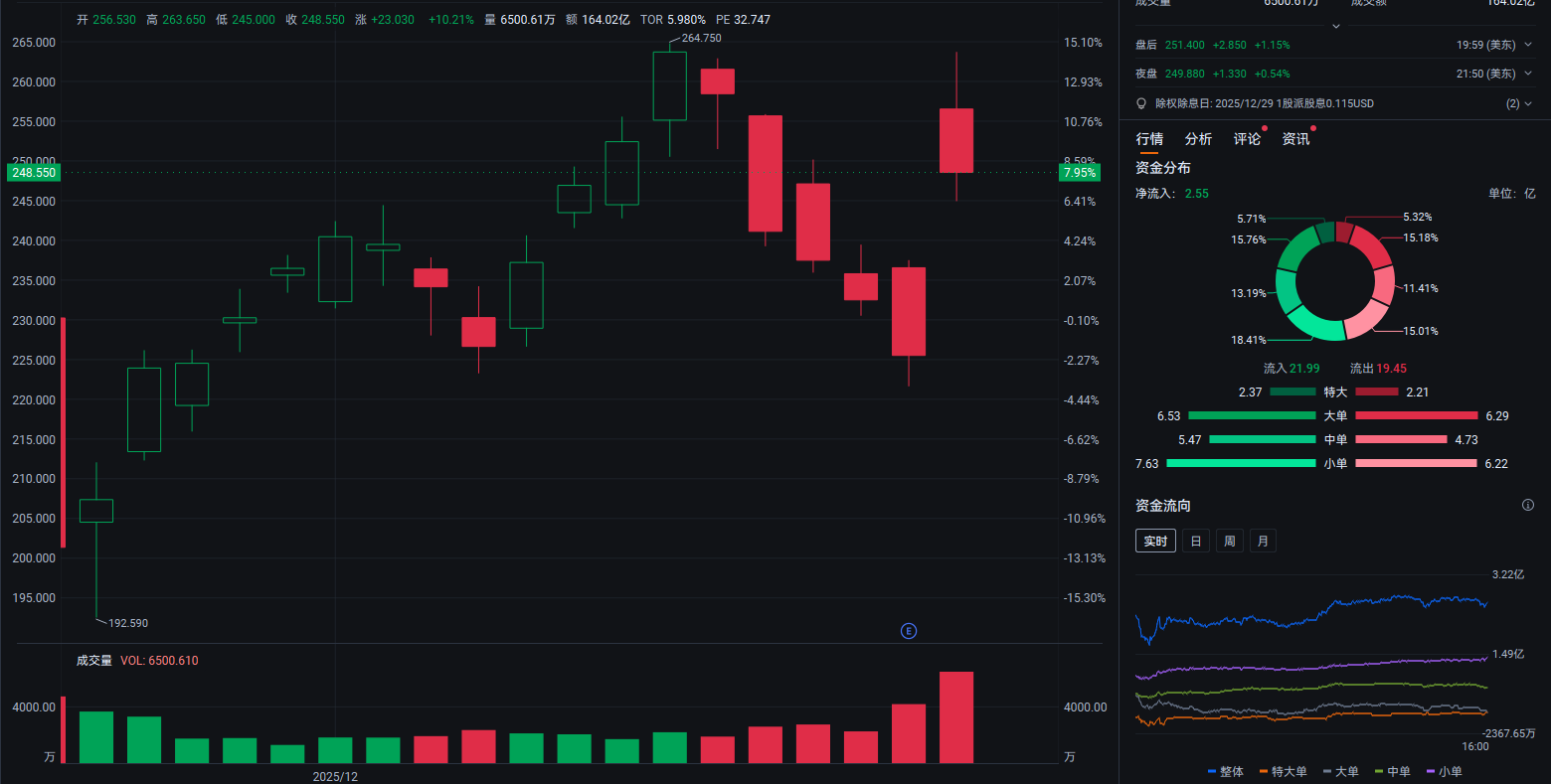
Task: Toggle the 特大单 legend line marker
Action: pyautogui.click(x=1264, y=771)
